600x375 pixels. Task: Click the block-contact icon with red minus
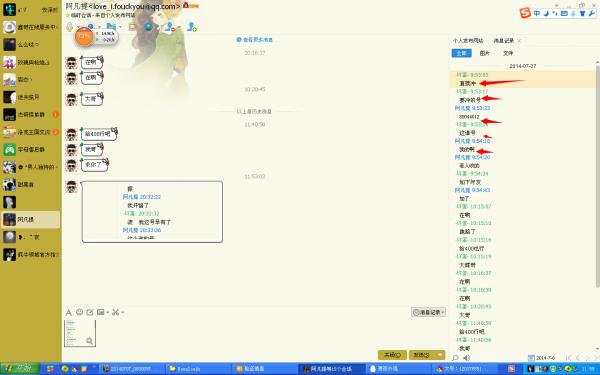pyautogui.click(x=170, y=26)
